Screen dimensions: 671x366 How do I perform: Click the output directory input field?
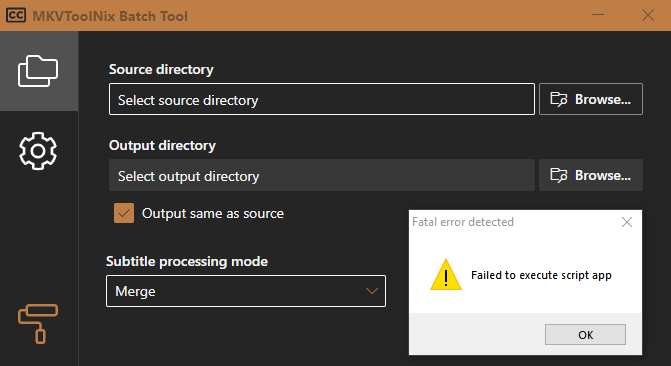(322, 176)
